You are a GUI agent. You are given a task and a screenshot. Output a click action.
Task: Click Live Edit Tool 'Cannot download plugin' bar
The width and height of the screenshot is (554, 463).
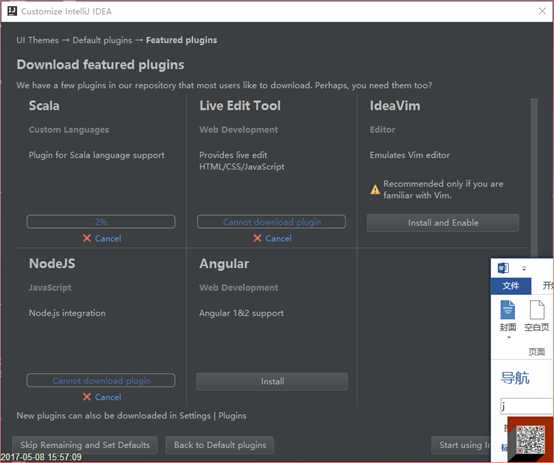(x=271, y=222)
